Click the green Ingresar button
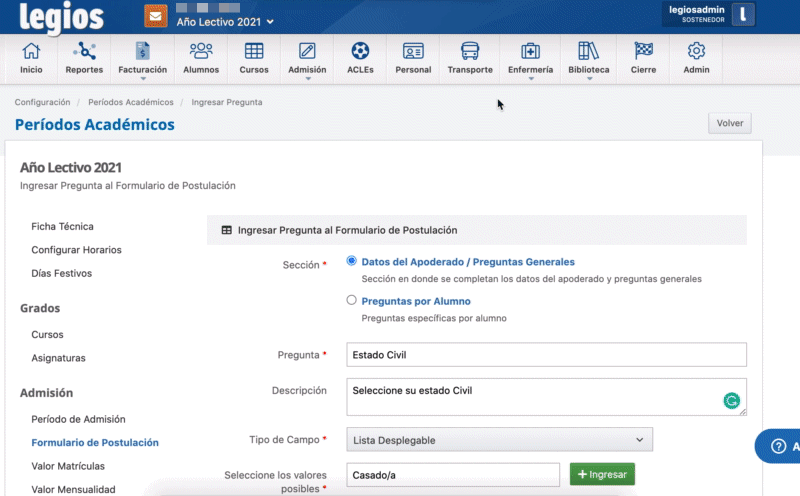 pyautogui.click(x=602, y=474)
